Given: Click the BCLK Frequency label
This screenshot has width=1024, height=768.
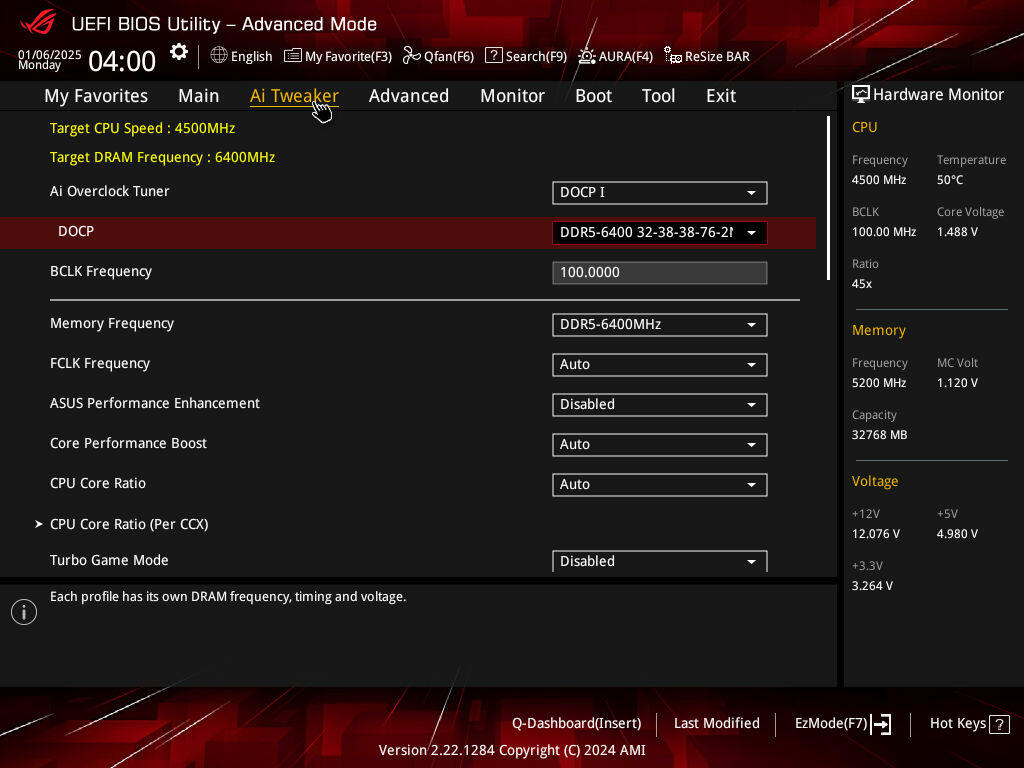Looking at the screenshot, I should (101, 271).
